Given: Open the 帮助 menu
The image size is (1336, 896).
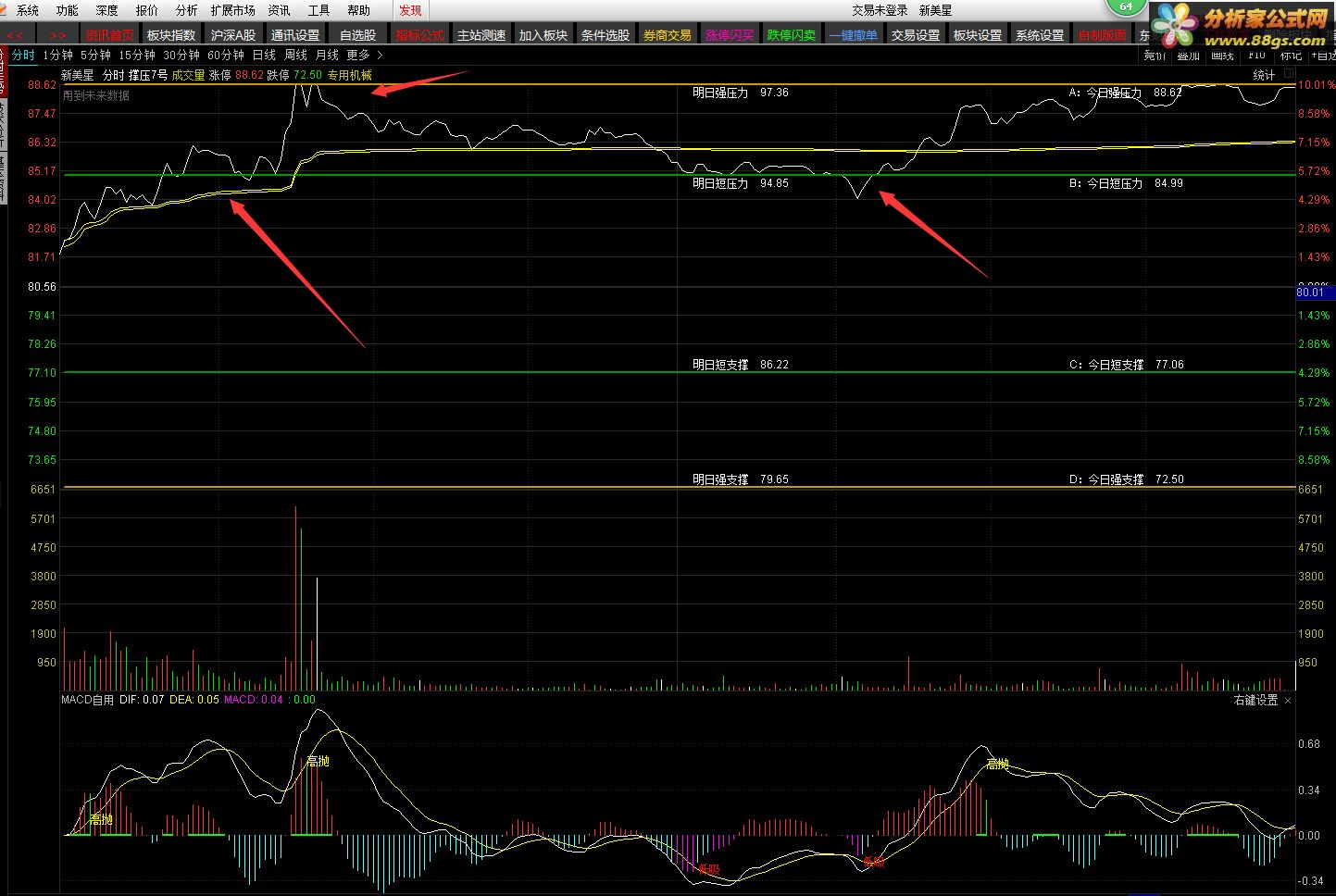Looking at the screenshot, I should point(359,10).
